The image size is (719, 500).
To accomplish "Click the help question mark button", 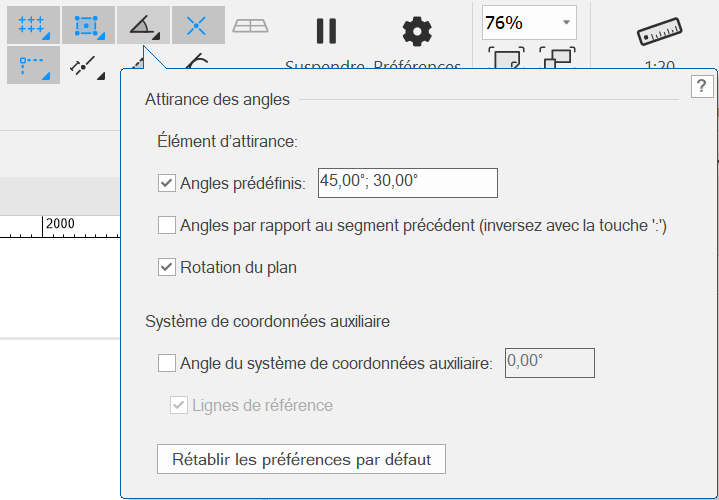I will tap(700, 87).
